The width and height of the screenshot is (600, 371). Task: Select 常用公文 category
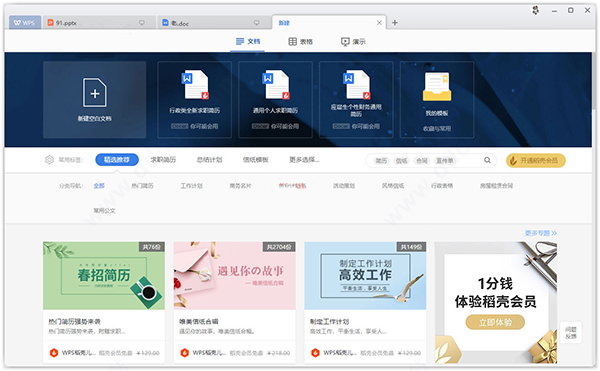click(104, 210)
